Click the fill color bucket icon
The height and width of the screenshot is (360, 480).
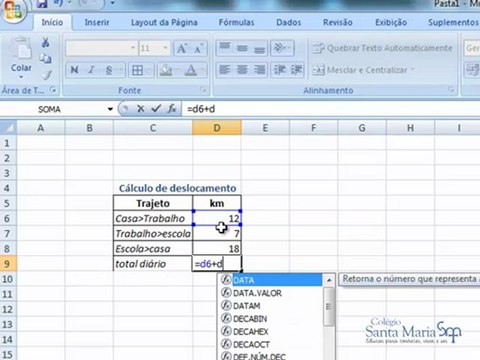click(x=166, y=70)
